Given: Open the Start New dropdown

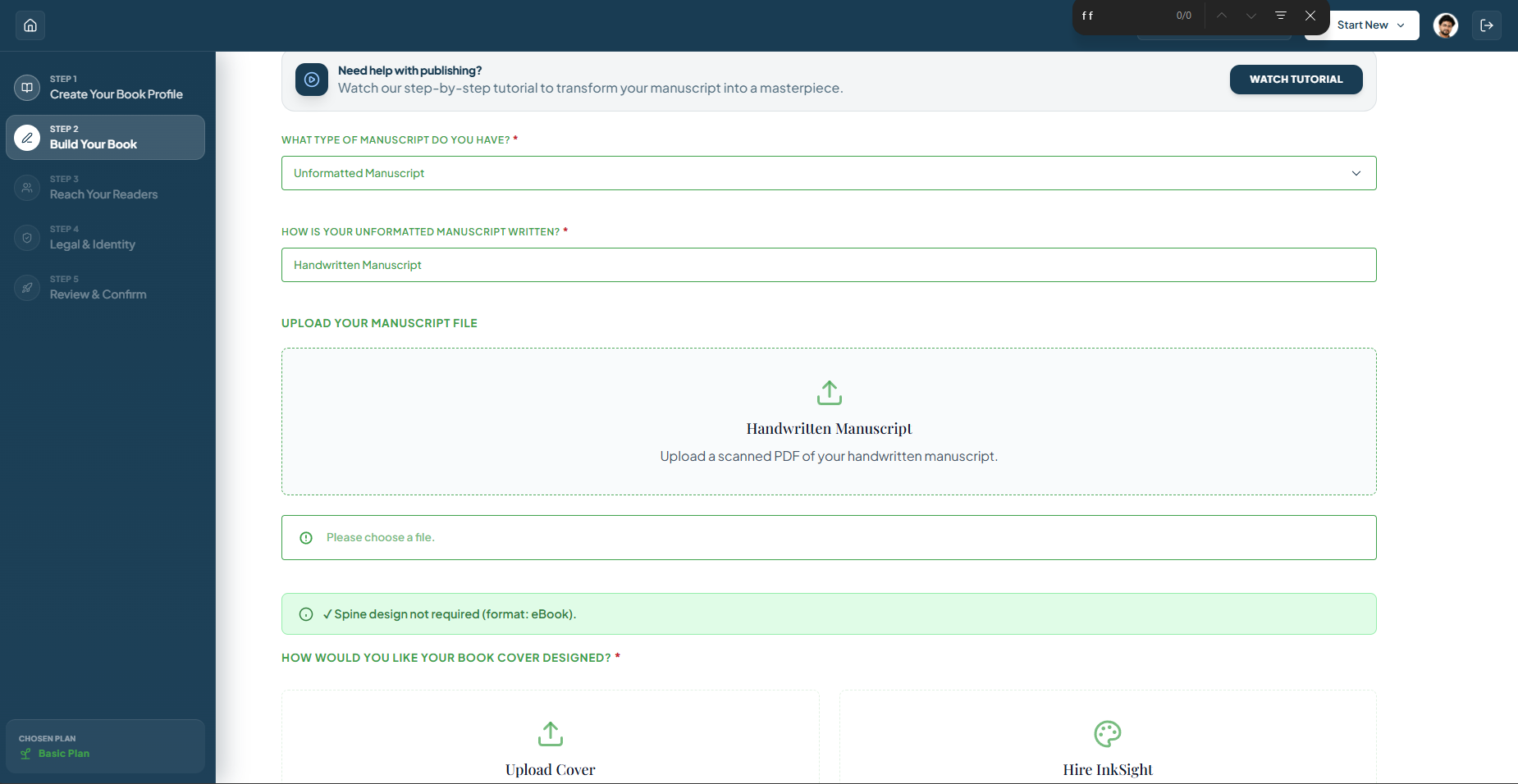Looking at the screenshot, I should coord(1369,25).
